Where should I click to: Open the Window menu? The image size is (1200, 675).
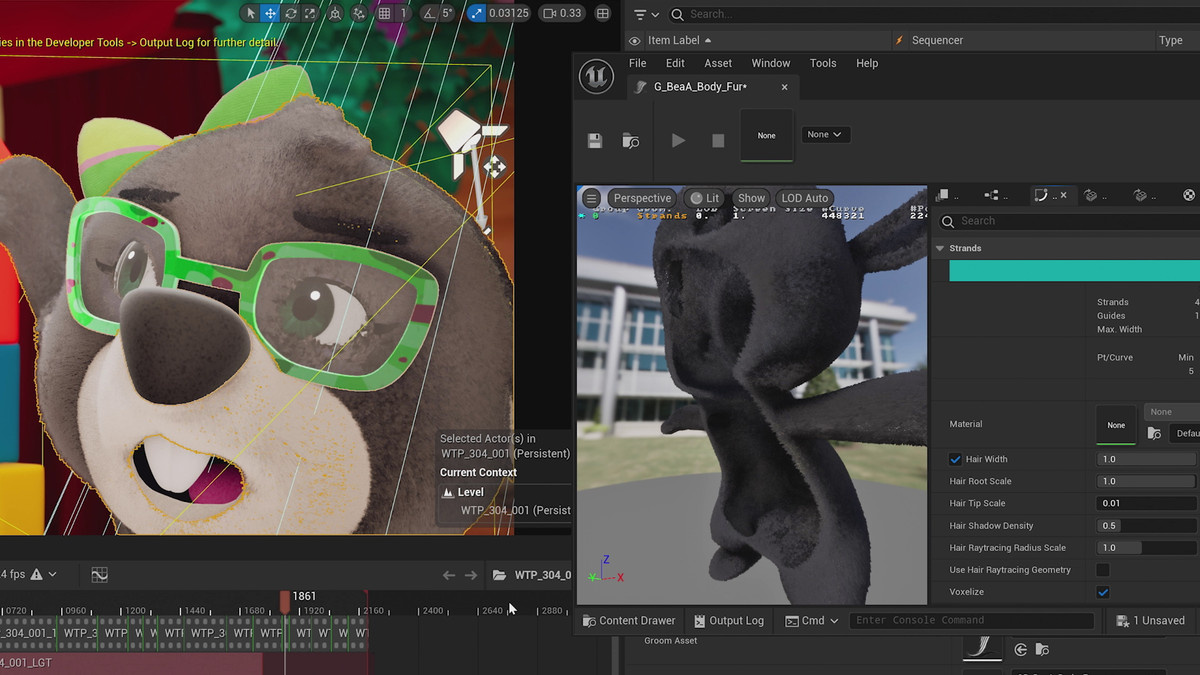click(771, 63)
